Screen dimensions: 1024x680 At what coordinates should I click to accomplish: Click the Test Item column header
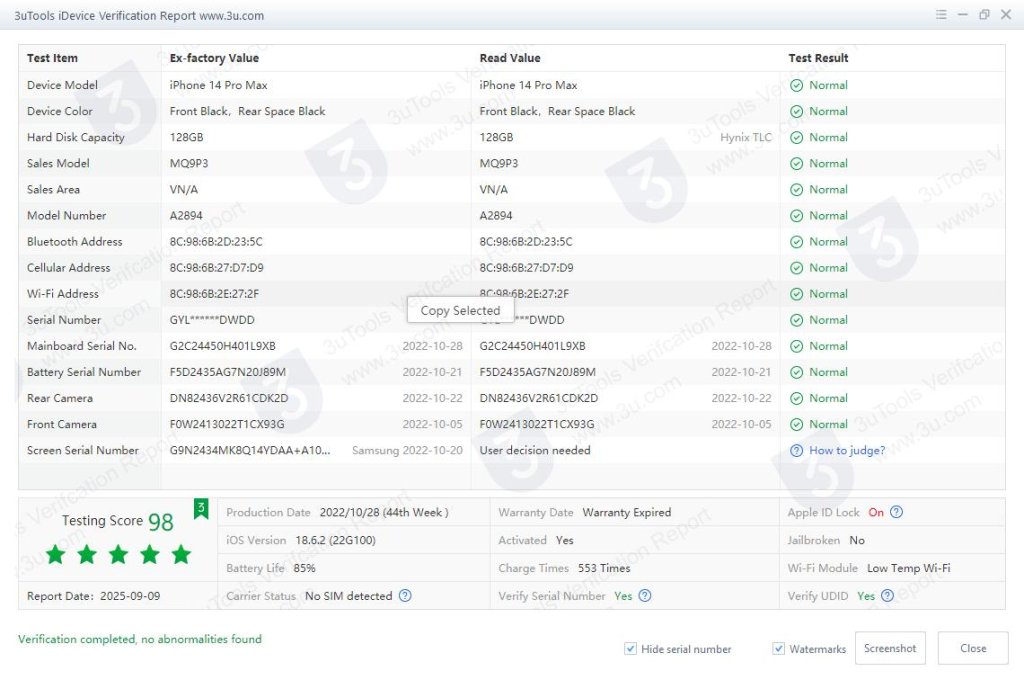click(x=52, y=58)
